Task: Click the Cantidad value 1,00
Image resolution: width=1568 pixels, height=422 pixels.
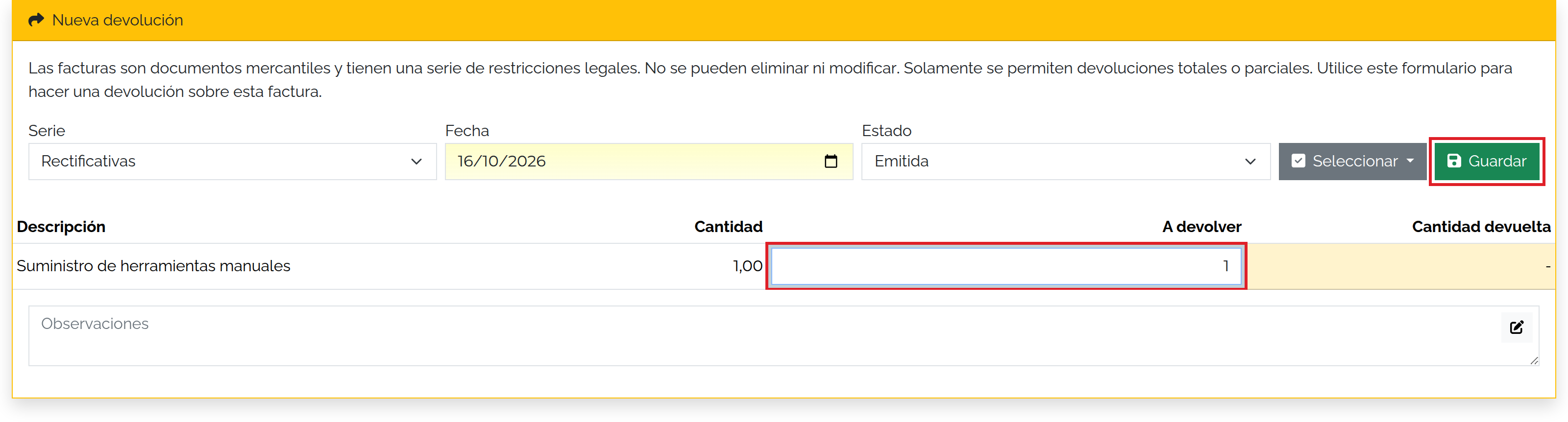Action: point(747,266)
